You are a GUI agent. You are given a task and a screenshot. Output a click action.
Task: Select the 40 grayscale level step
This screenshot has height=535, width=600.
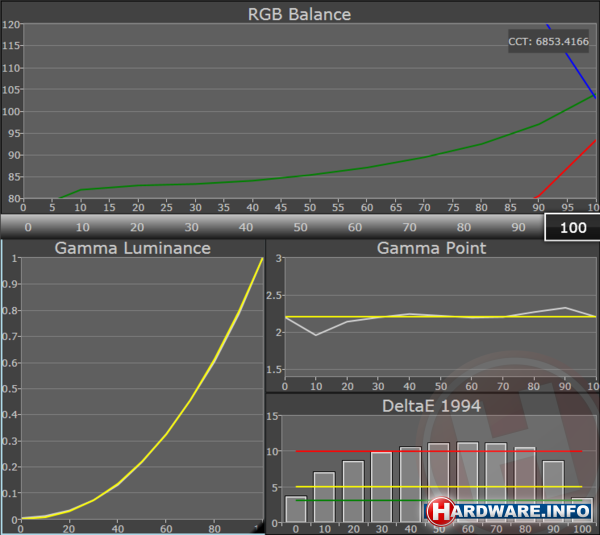[245, 227]
